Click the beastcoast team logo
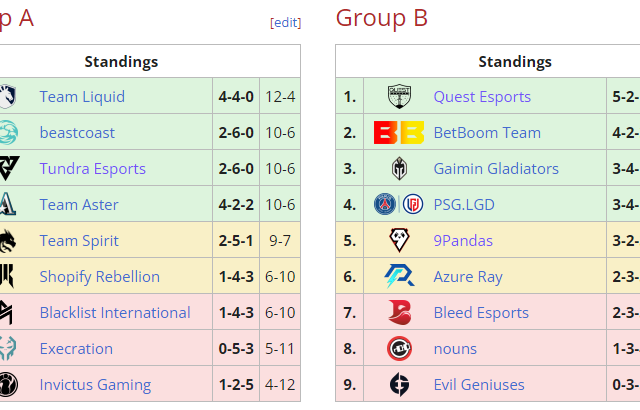Viewport: 640px width, 410px height. point(7,133)
